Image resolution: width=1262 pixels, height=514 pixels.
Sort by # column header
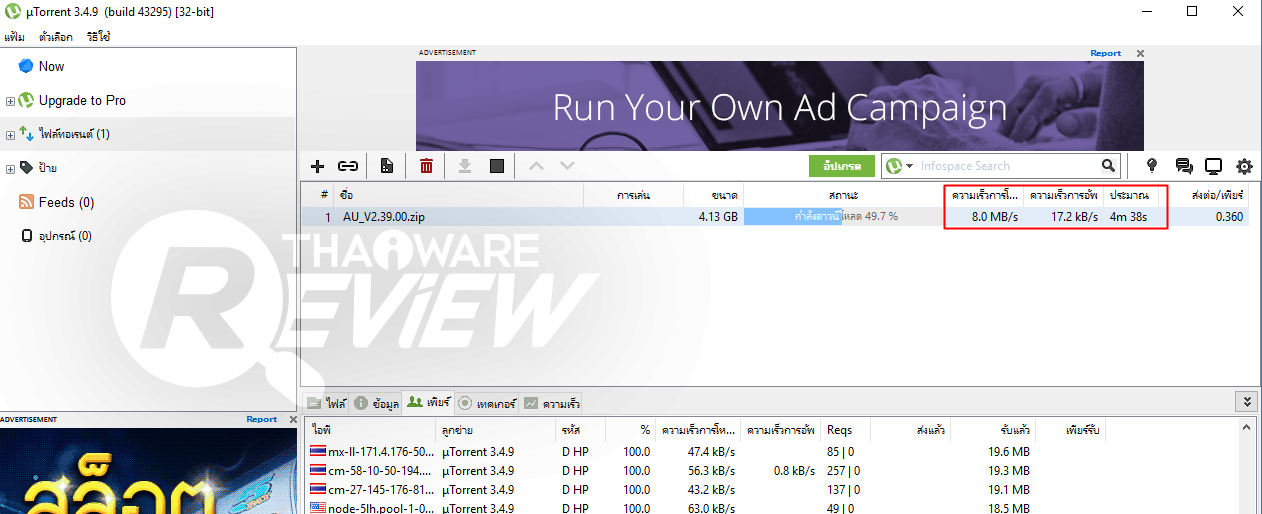tap(318, 194)
